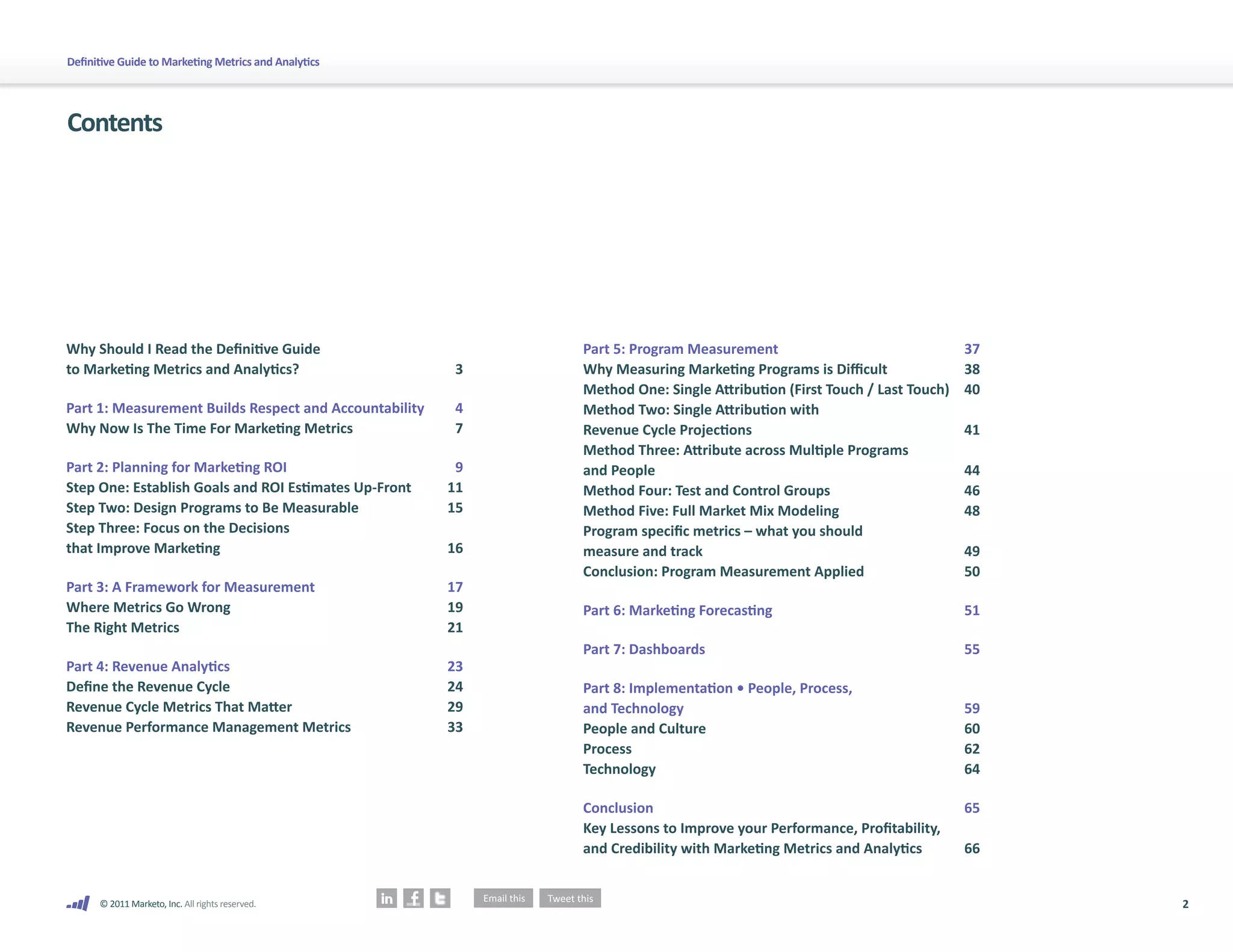Image resolution: width=1233 pixels, height=952 pixels.
Task: Select Revenue Cycle Metrics That Matter entry
Action: click(179, 706)
